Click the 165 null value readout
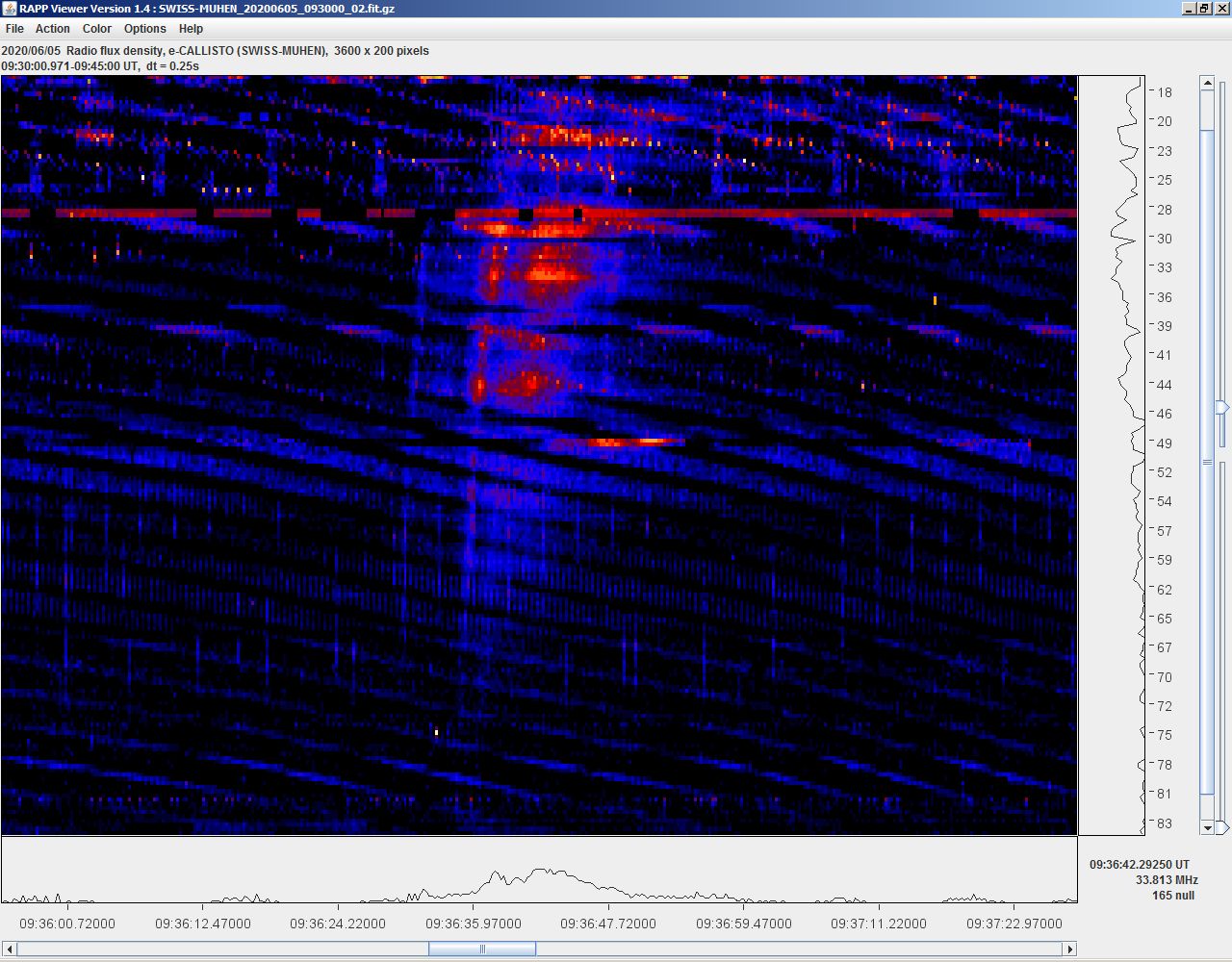 pos(1173,896)
